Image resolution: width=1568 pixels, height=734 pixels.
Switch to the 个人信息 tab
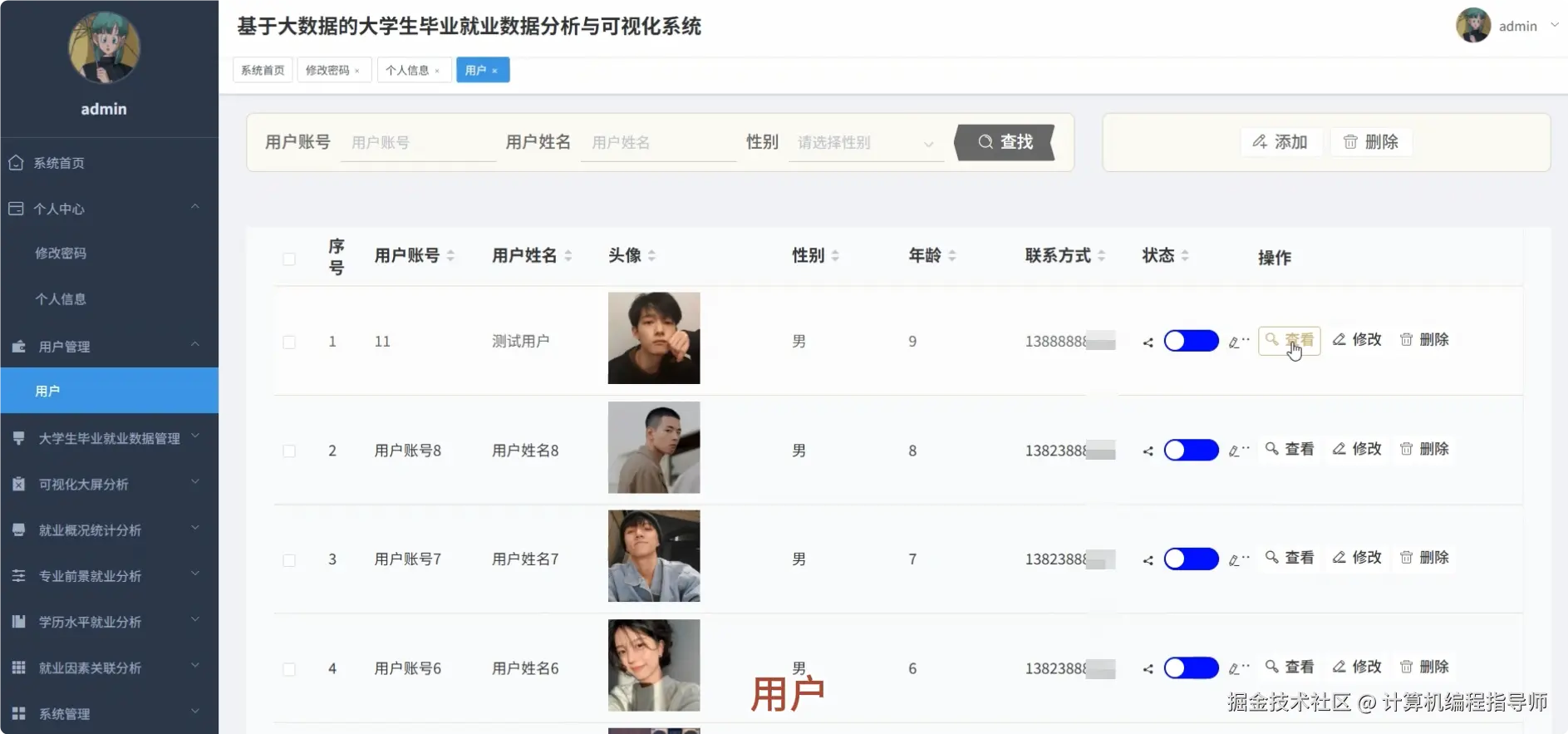coord(414,70)
